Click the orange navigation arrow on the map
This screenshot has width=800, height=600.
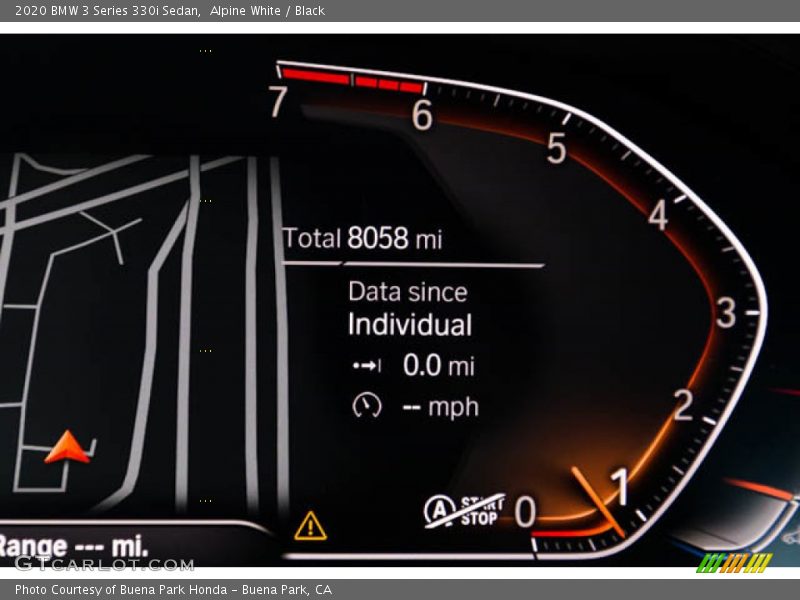tap(67, 447)
